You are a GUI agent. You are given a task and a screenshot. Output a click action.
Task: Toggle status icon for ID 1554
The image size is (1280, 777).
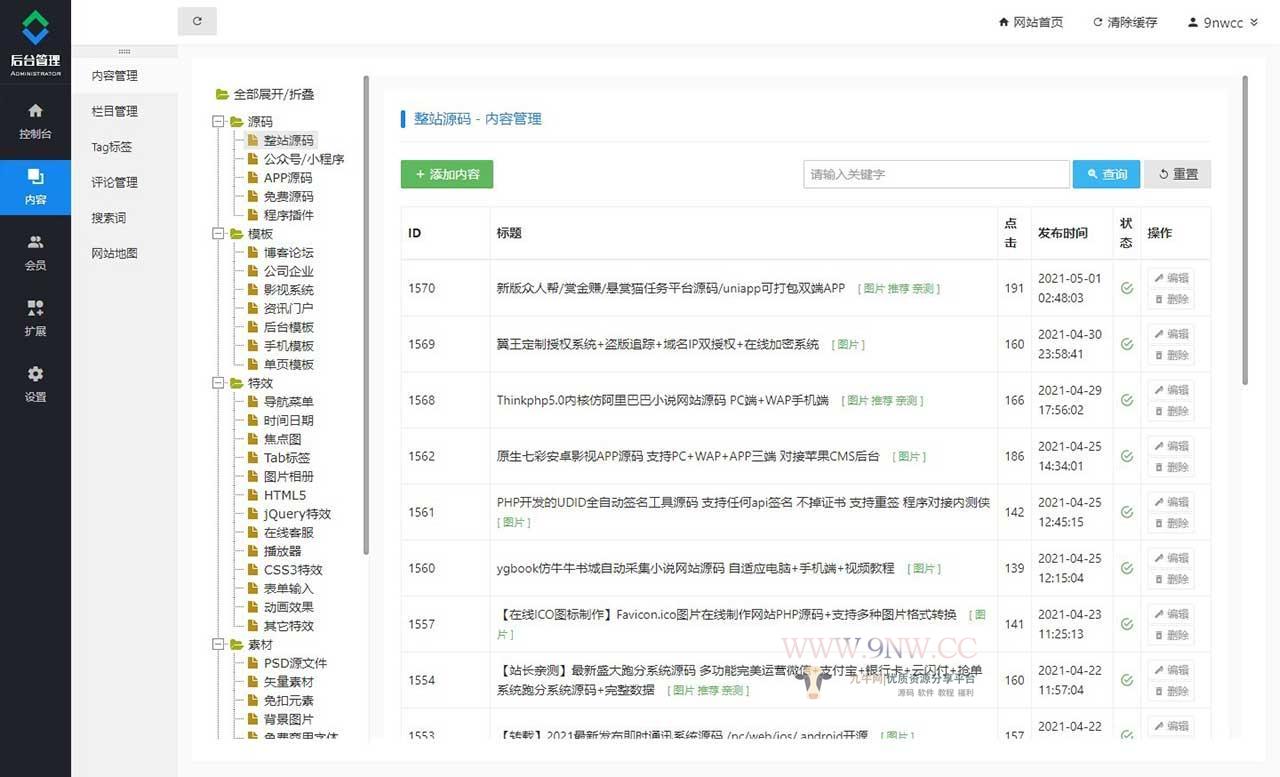(x=1127, y=680)
